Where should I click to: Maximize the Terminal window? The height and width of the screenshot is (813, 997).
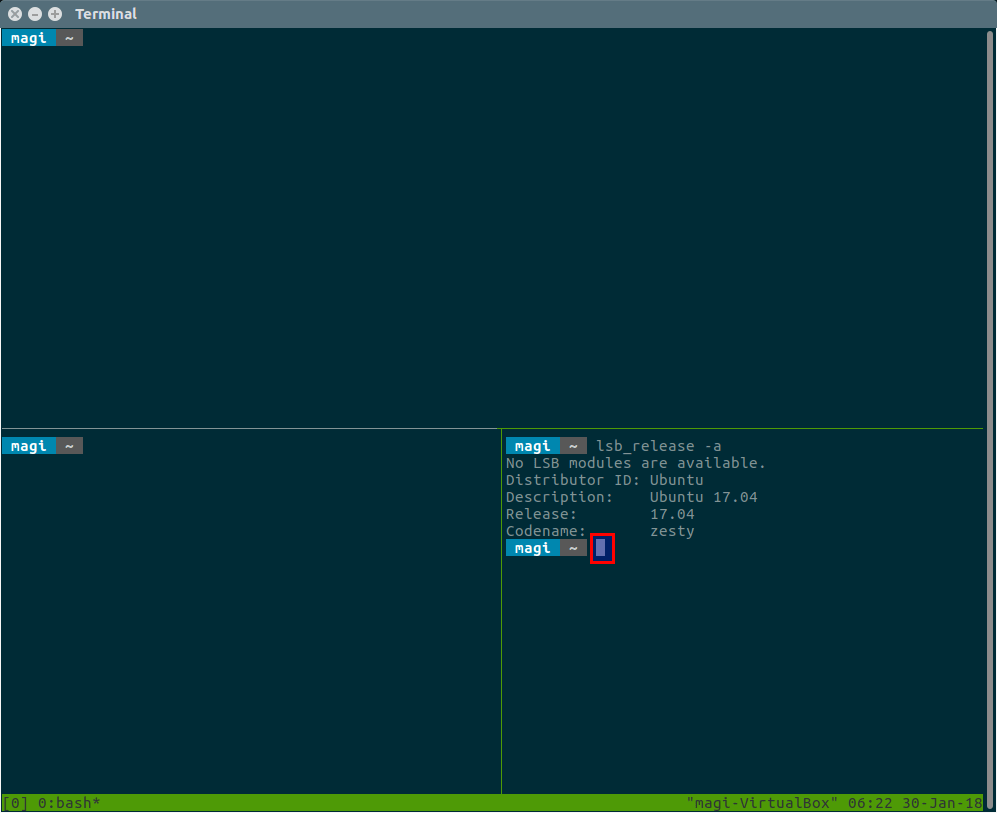pyautogui.click(x=54, y=14)
